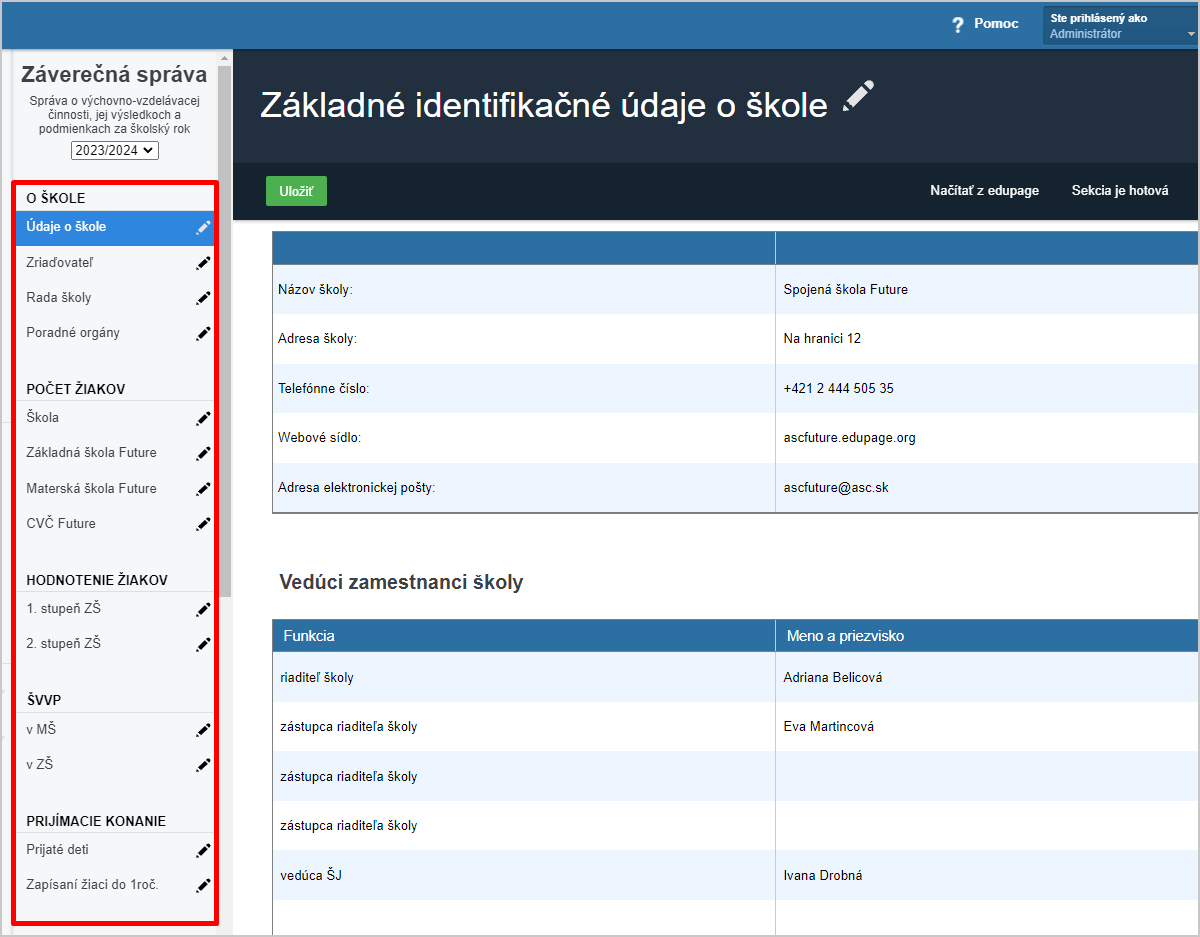
Task: Click pencil icon next to Rada školy
Action: pyautogui.click(x=203, y=298)
